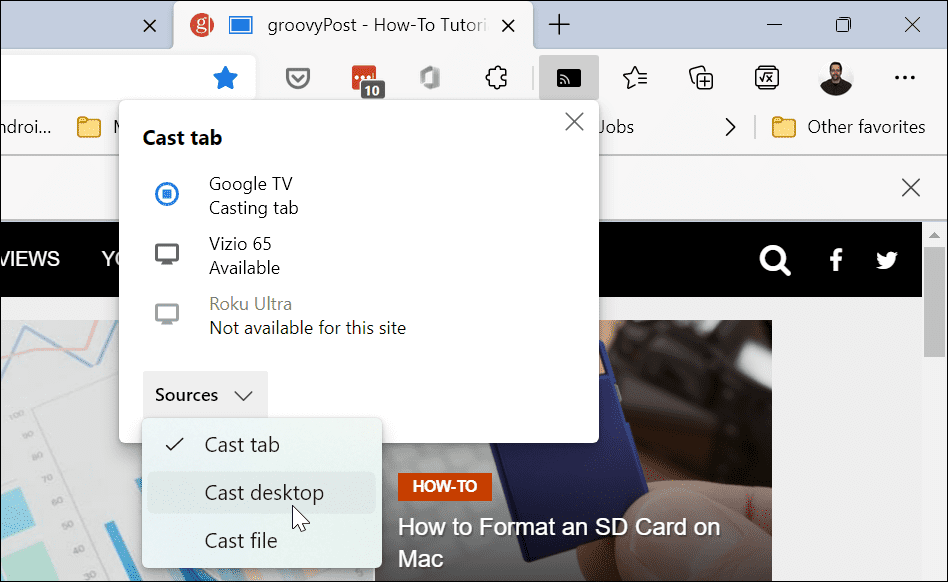The height and width of the screenshot is (582, 948).
Task: Click the Cast icon in the toolbar
Action: (568, 78)
